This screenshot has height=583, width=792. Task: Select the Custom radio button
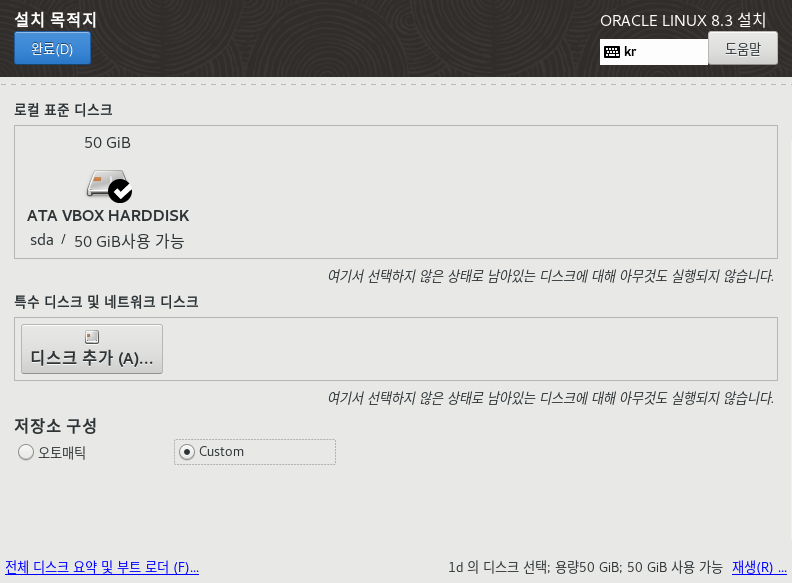187,452
